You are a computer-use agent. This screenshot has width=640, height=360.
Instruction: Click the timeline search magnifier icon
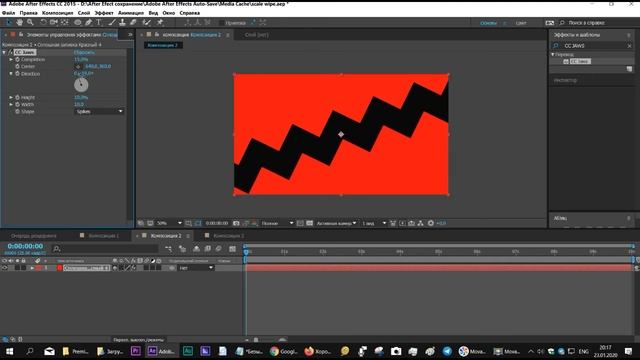(57, 249)
